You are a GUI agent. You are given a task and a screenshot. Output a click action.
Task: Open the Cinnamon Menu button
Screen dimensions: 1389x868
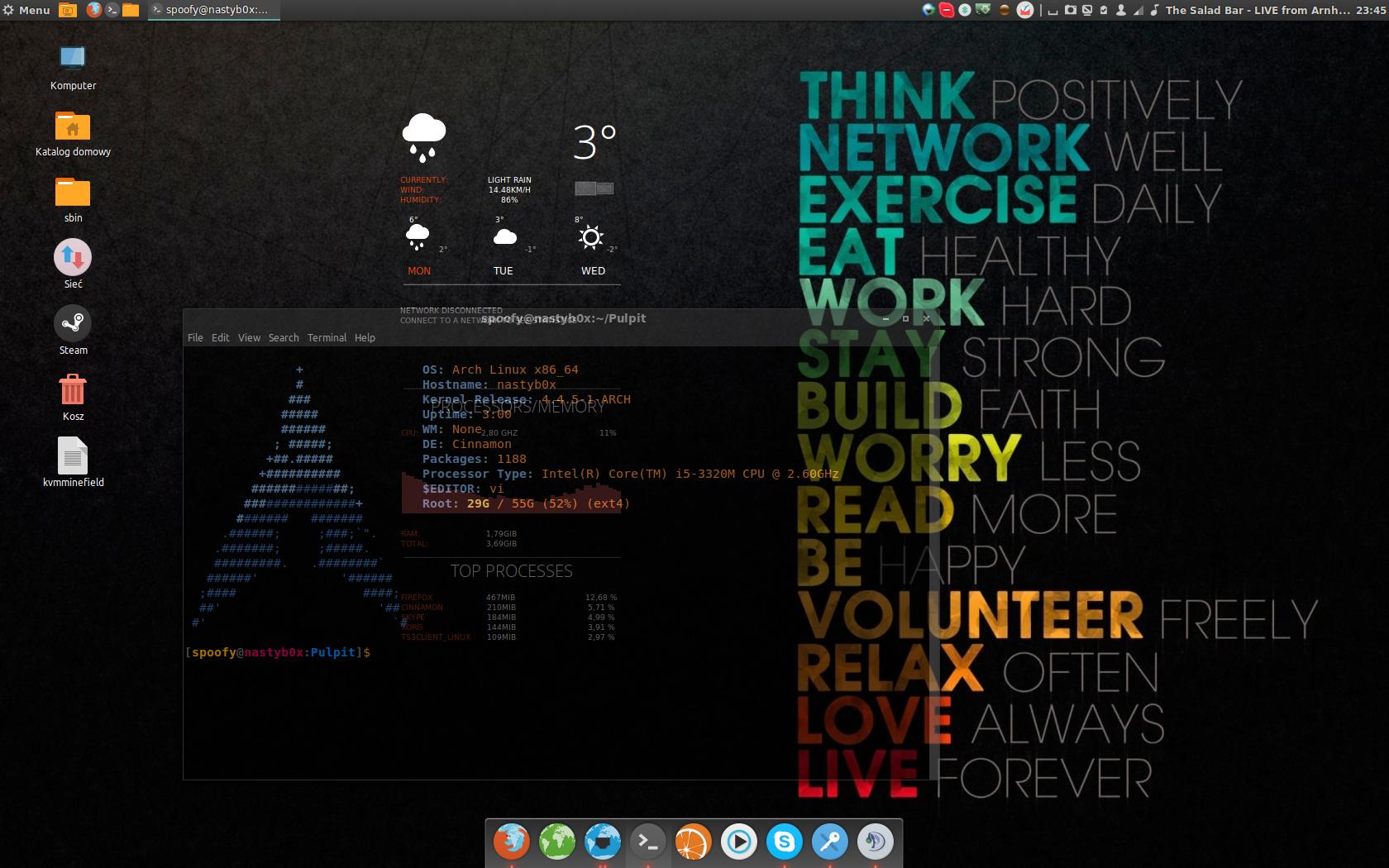point(26,10)
